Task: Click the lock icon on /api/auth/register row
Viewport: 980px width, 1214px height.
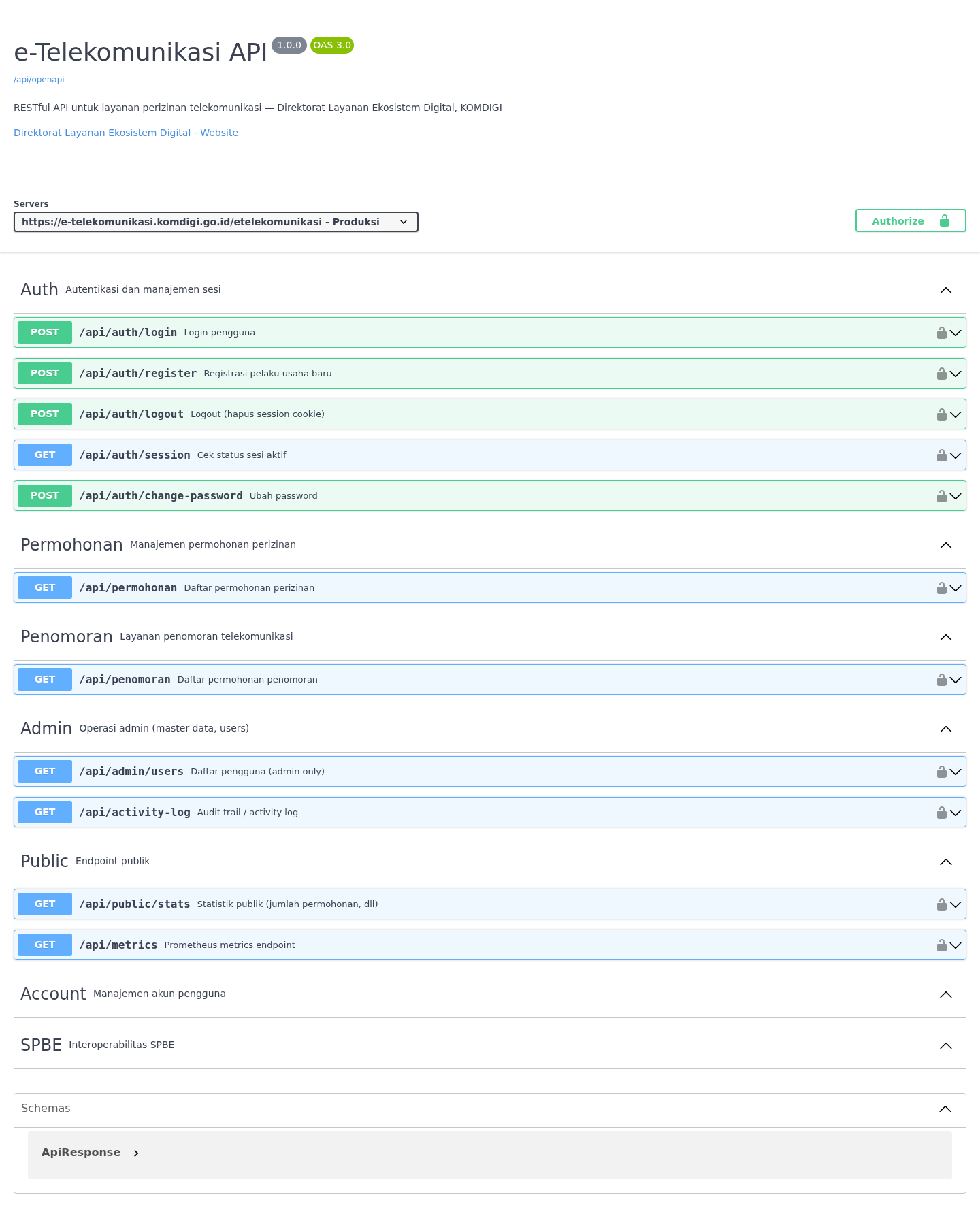Action: pyautogui.click(x=941, y=374)
